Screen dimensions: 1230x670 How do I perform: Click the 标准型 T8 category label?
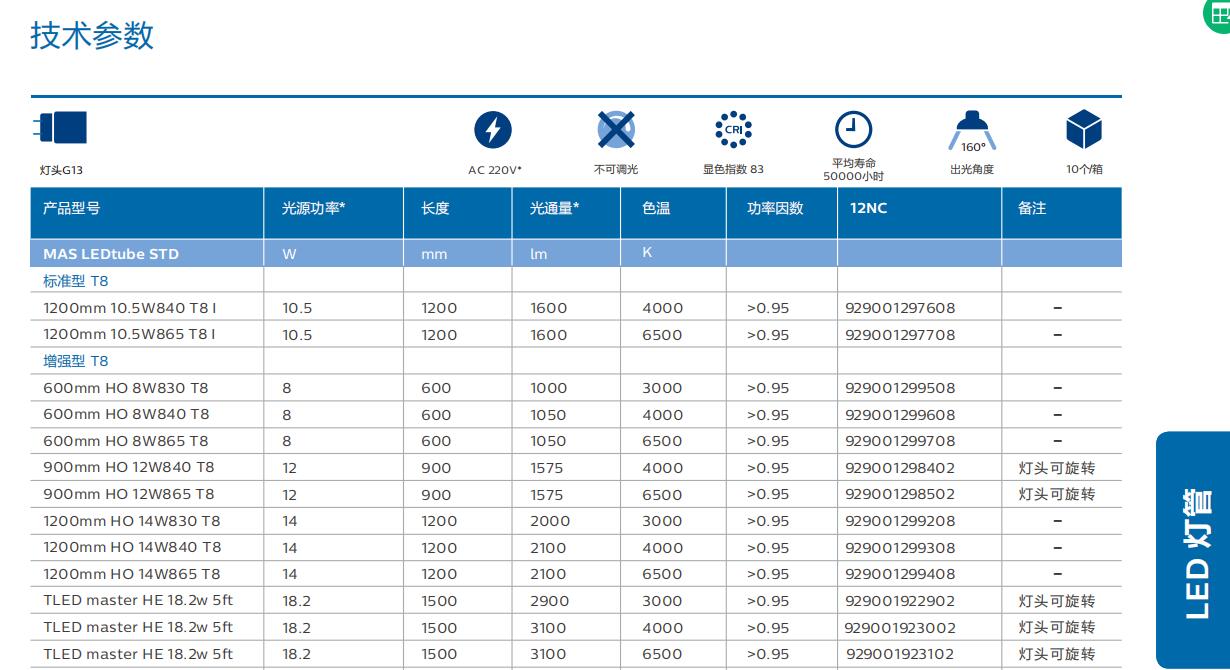coord(75,281)
